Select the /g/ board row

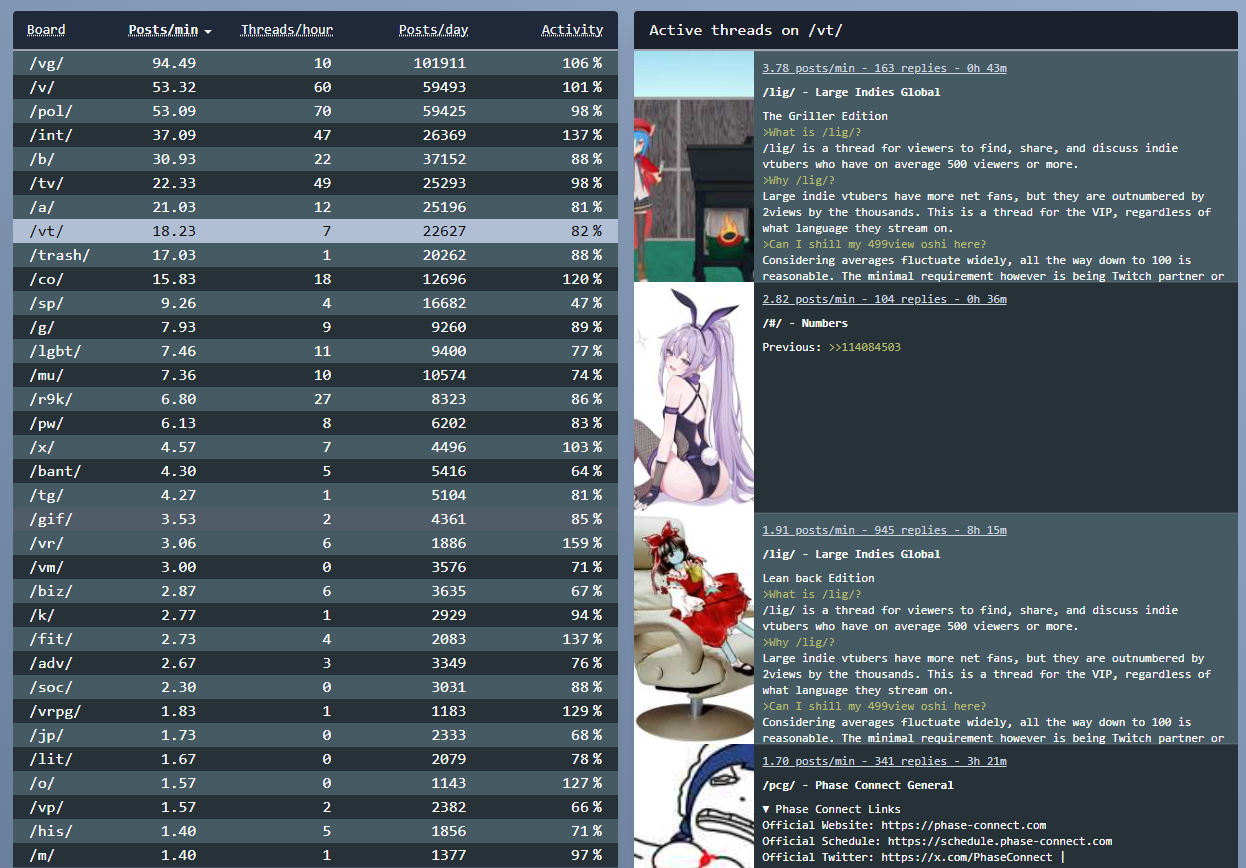pyautogui.click(x=315, y=327)
